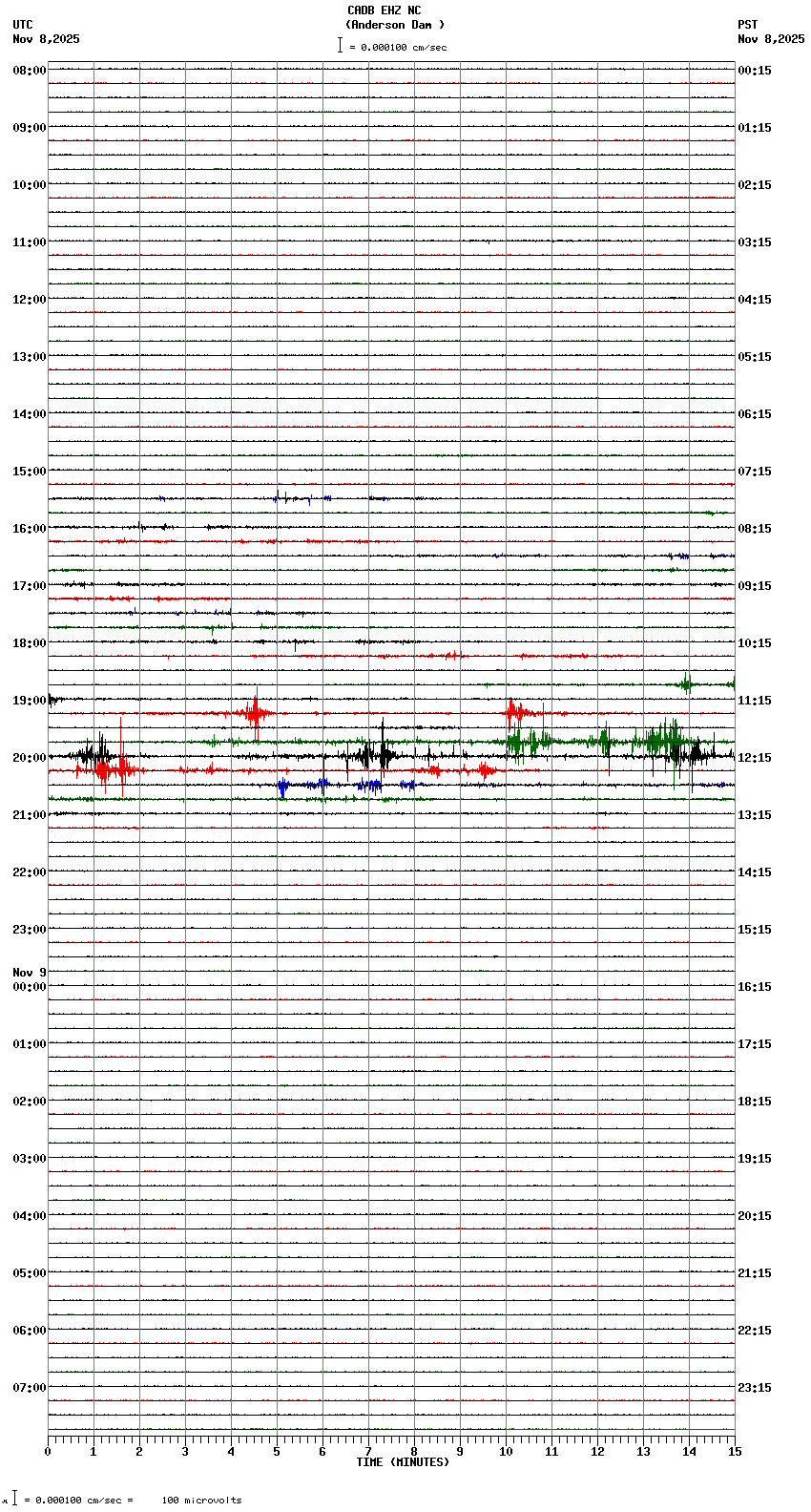Image resolution: width=811 pixels, height=1512 pixels.
Task: Click the UTC time label '15:00'
Action: click(29, 472)
